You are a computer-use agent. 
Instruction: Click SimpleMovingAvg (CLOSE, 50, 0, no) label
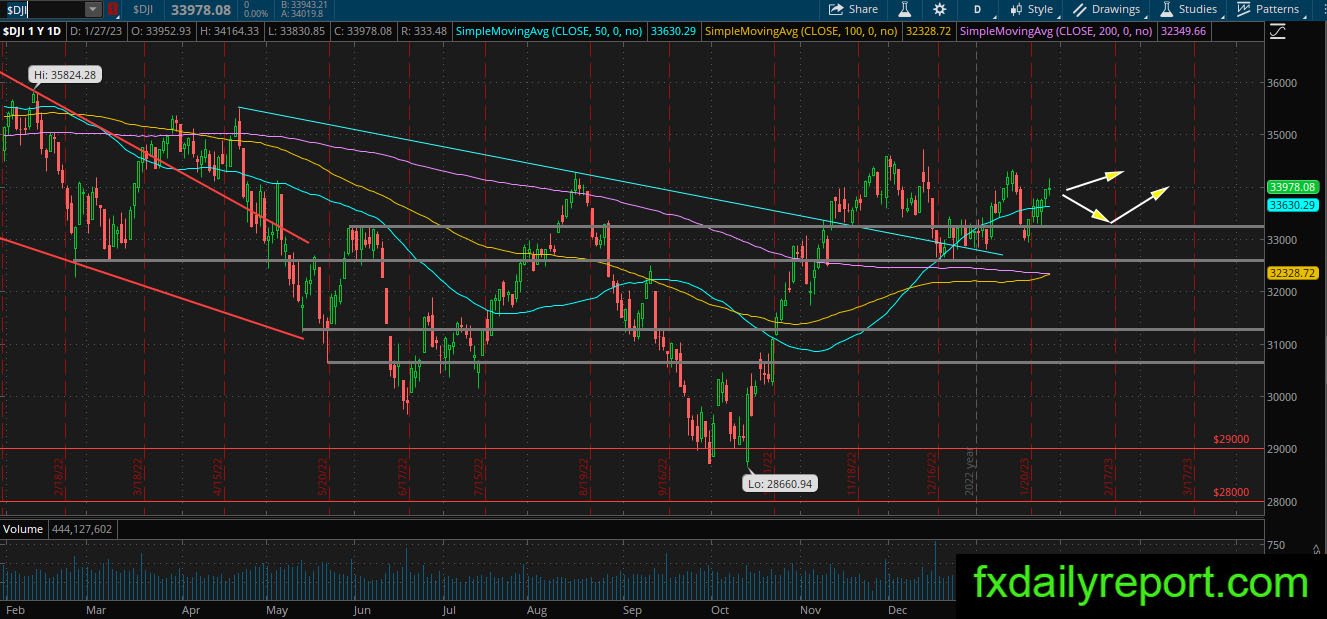pyautogui.click(x=549, y=32)
